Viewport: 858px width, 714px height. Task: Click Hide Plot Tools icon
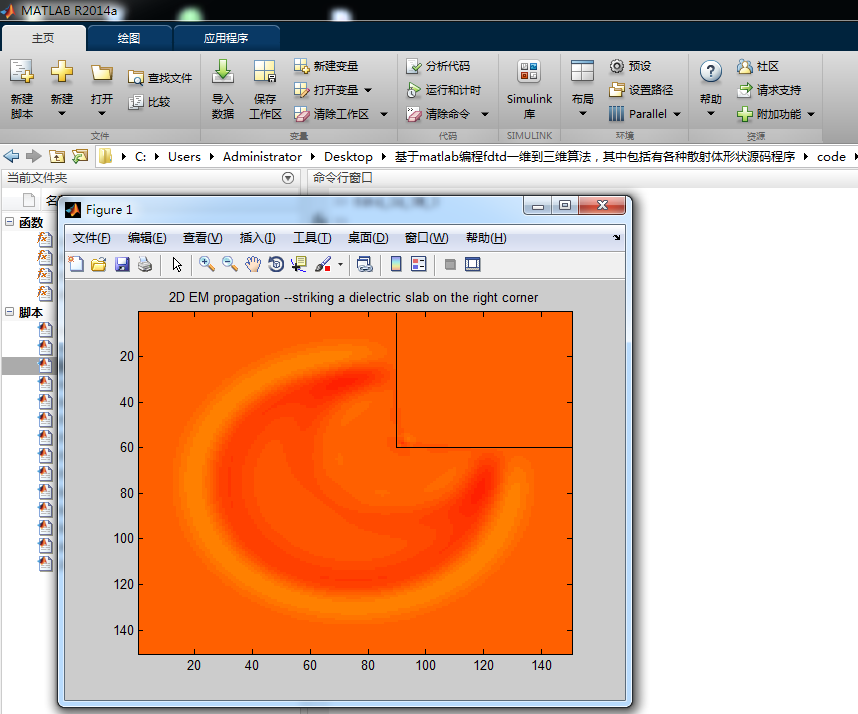click(x=450, y=265)
